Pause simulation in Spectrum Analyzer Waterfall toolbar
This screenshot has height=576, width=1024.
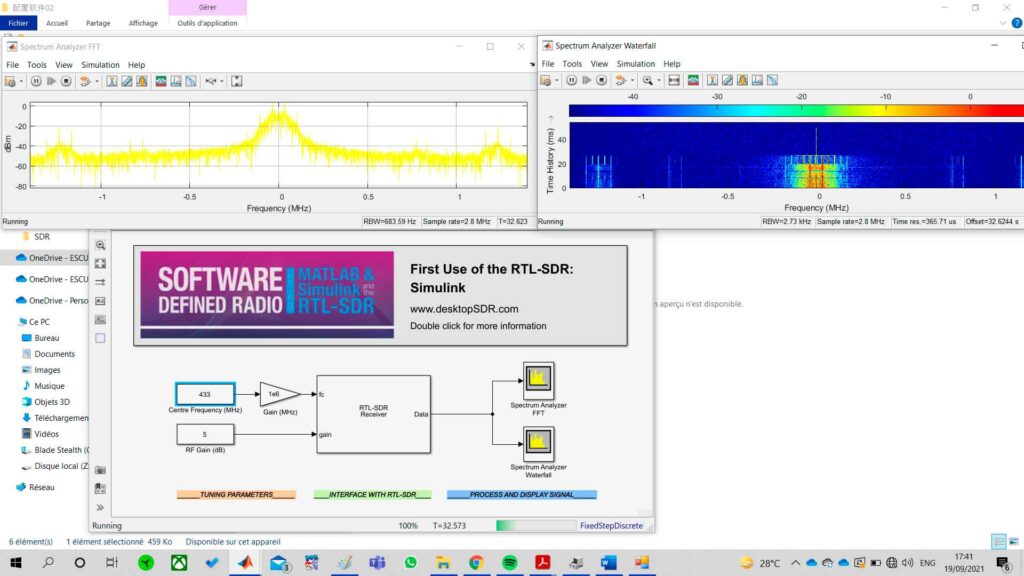point(571,80)
